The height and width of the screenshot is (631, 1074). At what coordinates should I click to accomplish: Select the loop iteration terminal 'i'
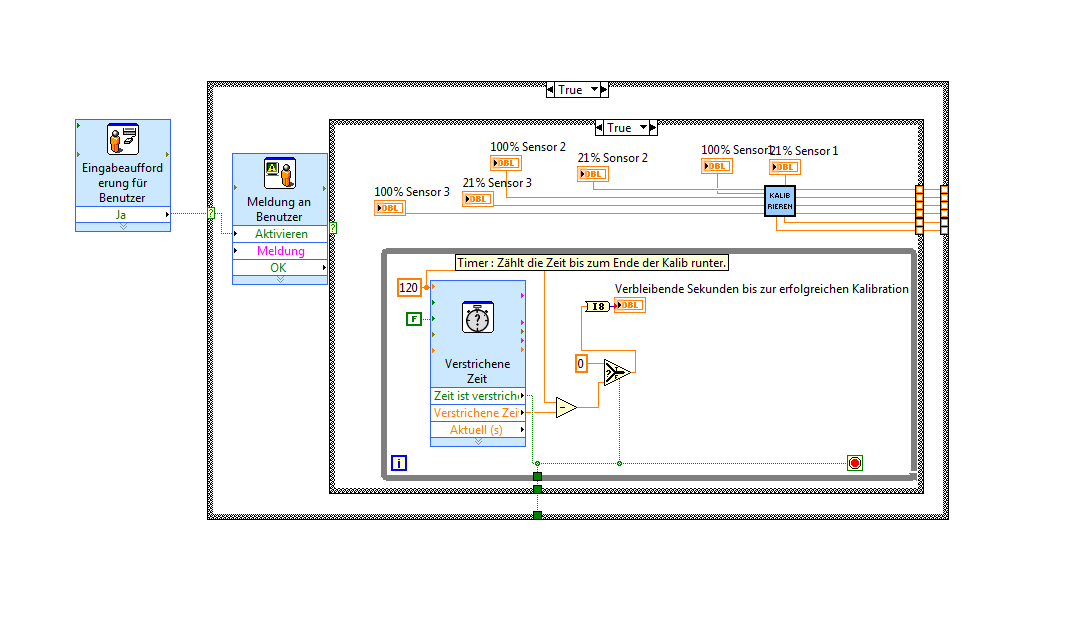tap(399, 463)
